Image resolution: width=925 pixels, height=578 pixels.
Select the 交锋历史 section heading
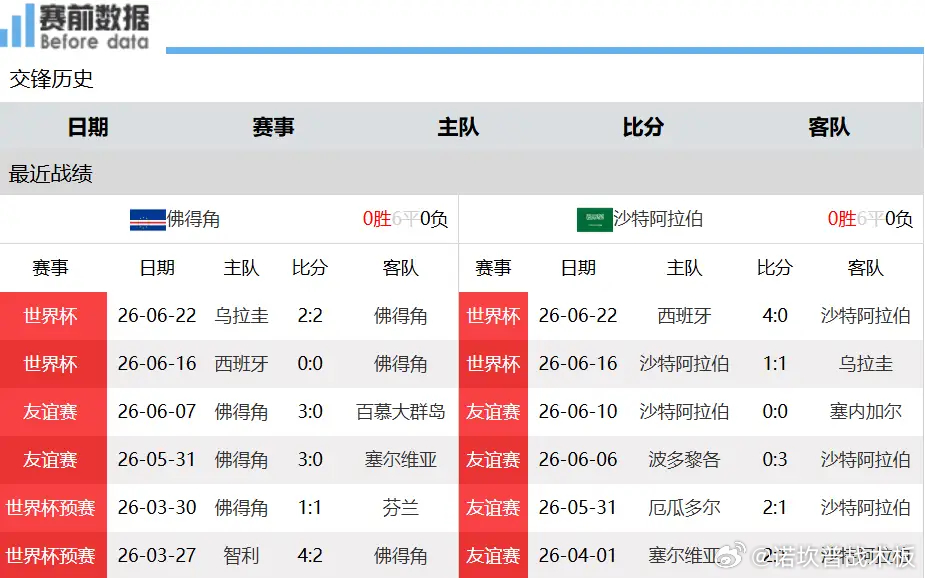[x=51, y=79]
